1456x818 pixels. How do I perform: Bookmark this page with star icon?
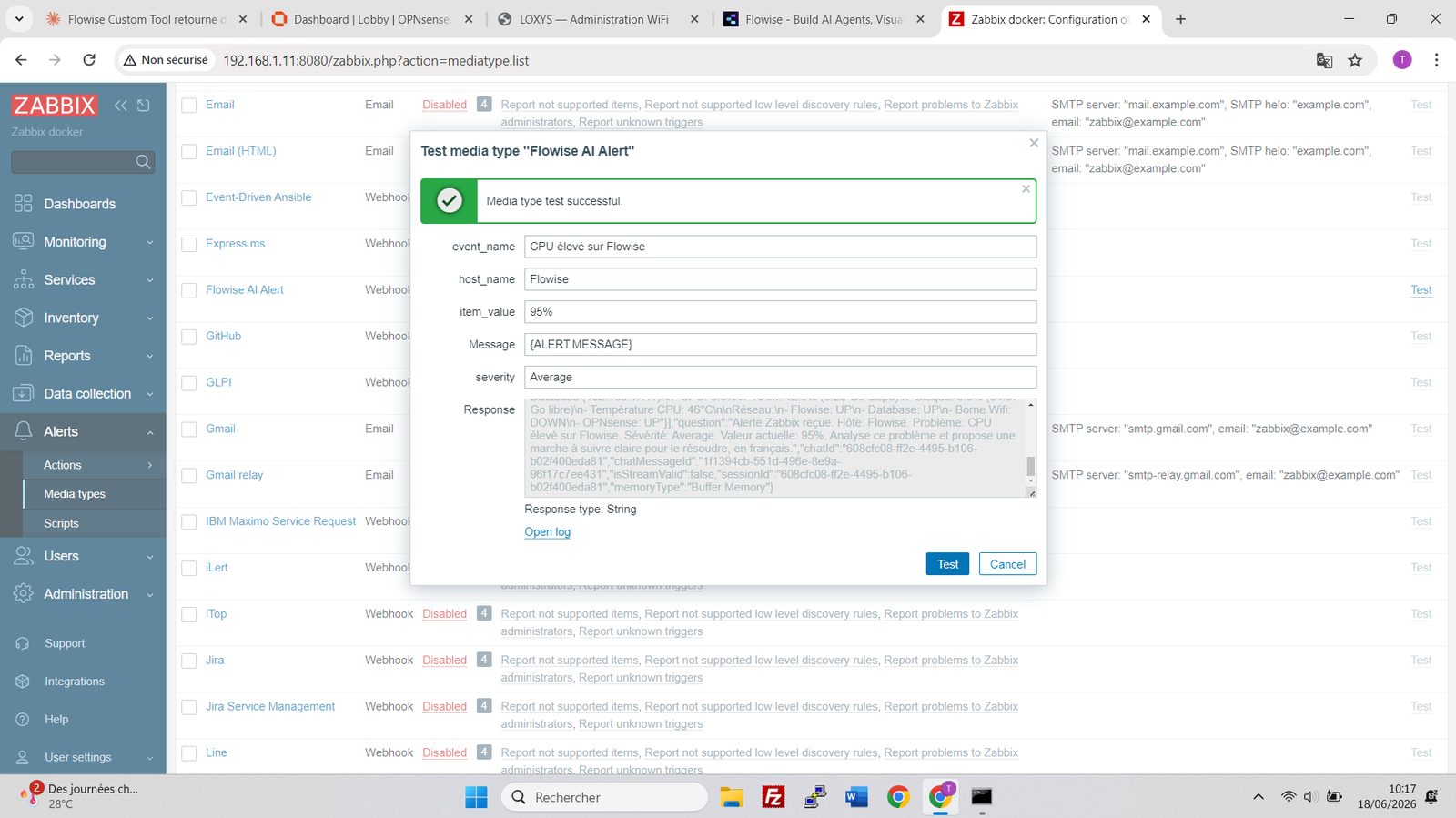pos(1355,60)
